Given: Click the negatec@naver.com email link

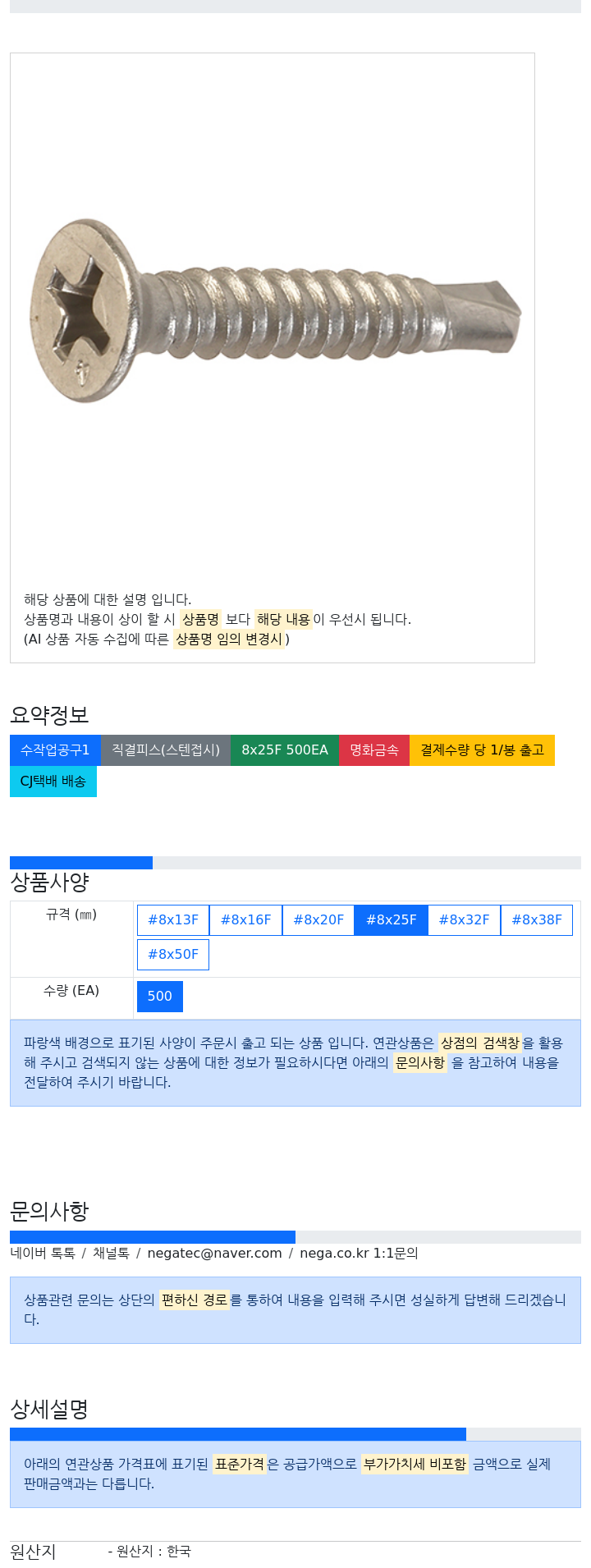Looking at the screenshot, I should coord(214,1254).
